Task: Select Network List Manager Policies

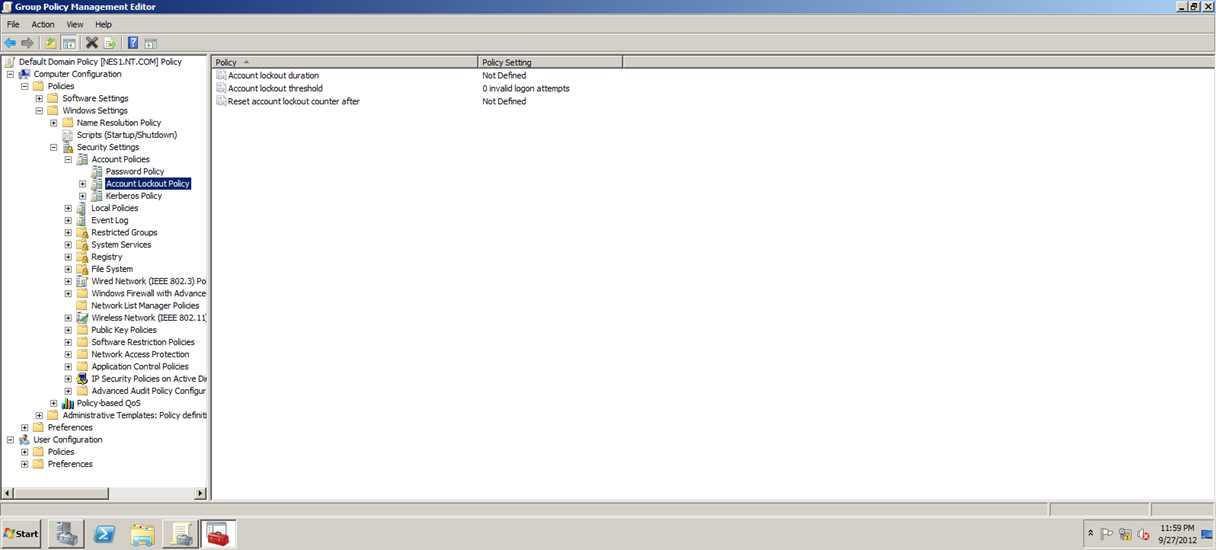Action: click(x=145, y=306)
